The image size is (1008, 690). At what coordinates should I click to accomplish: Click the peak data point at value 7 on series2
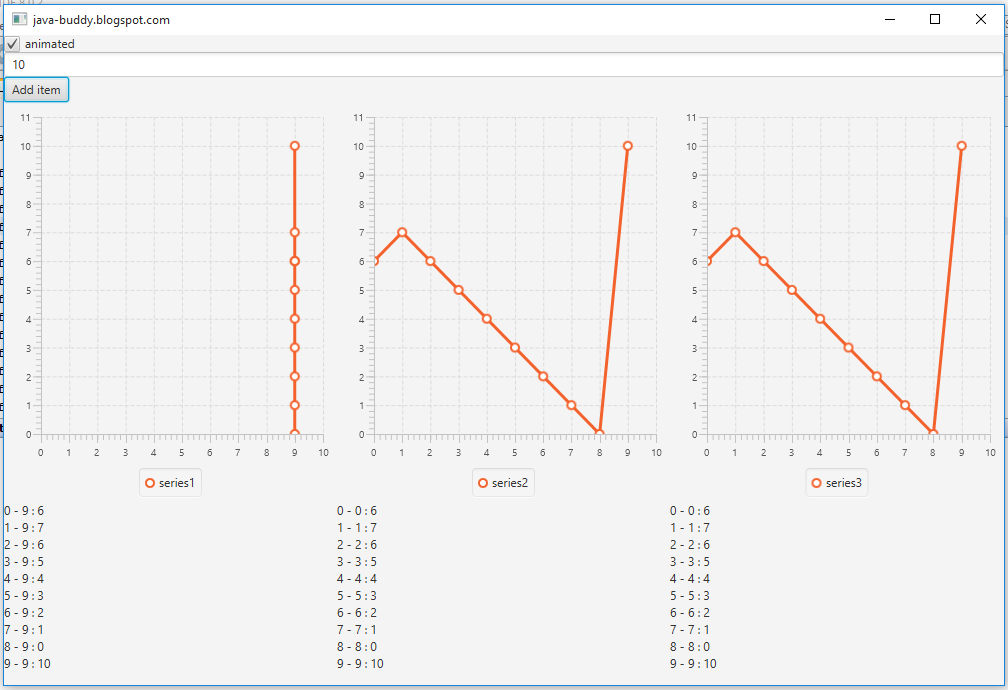404,231
